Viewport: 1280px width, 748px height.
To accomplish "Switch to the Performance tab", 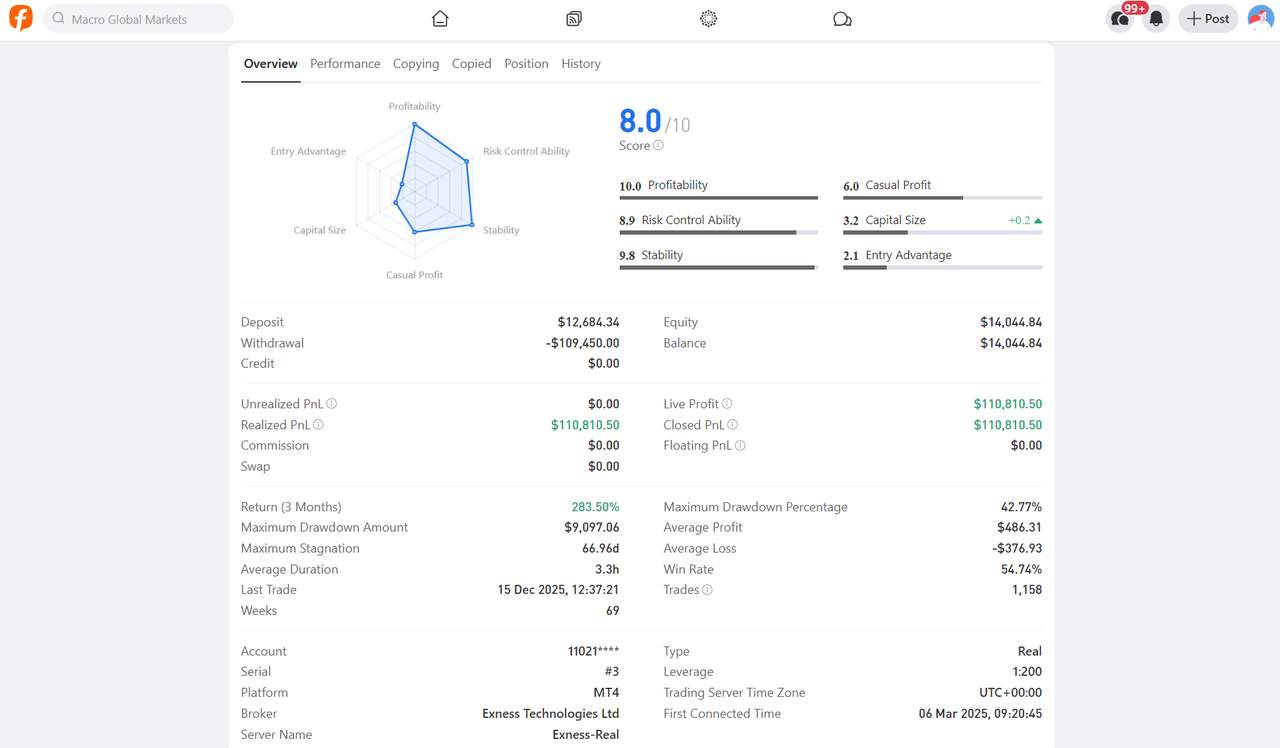I will coord(345,63).
